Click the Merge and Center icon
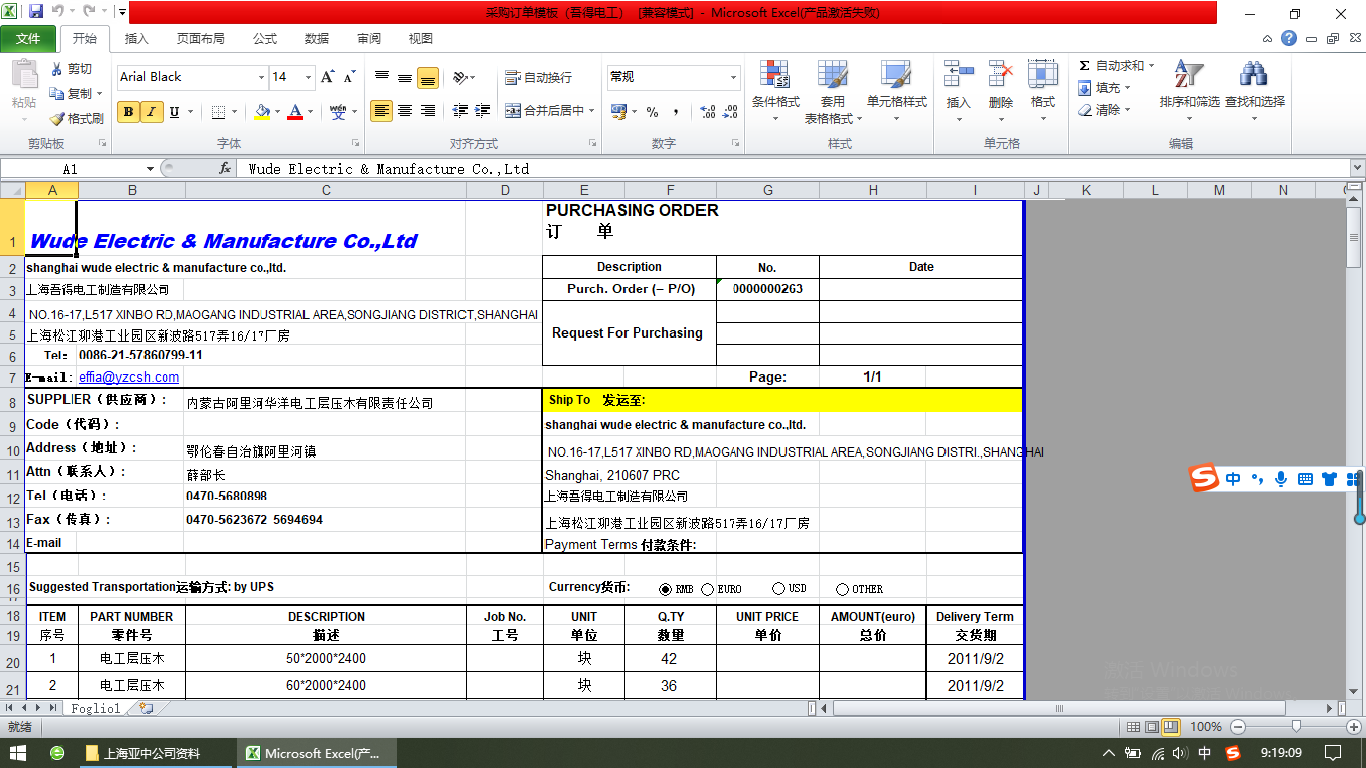1366x768 pixels. 513,111
